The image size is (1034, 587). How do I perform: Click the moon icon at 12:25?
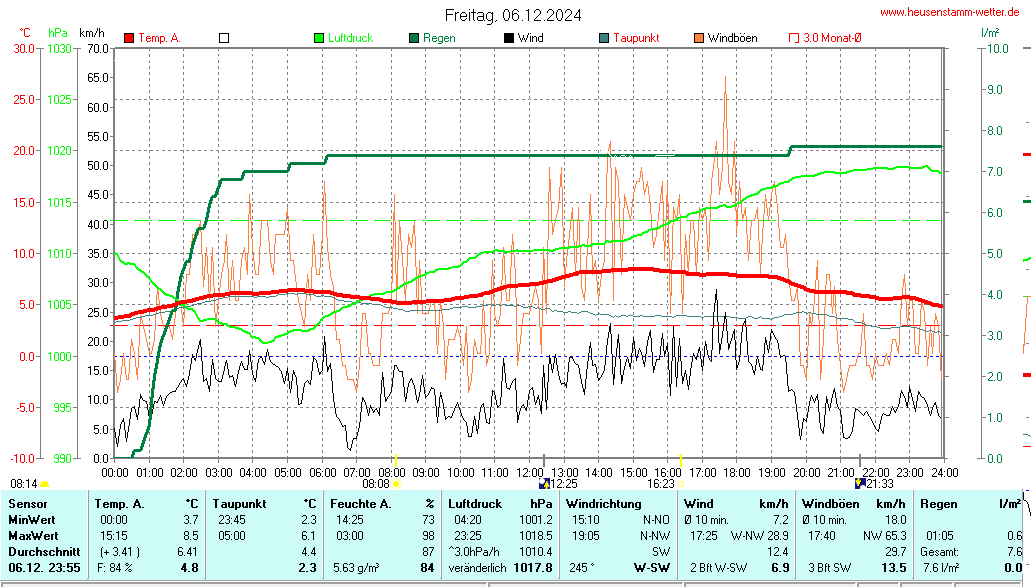pyautogui.click(x=544, y=484)
